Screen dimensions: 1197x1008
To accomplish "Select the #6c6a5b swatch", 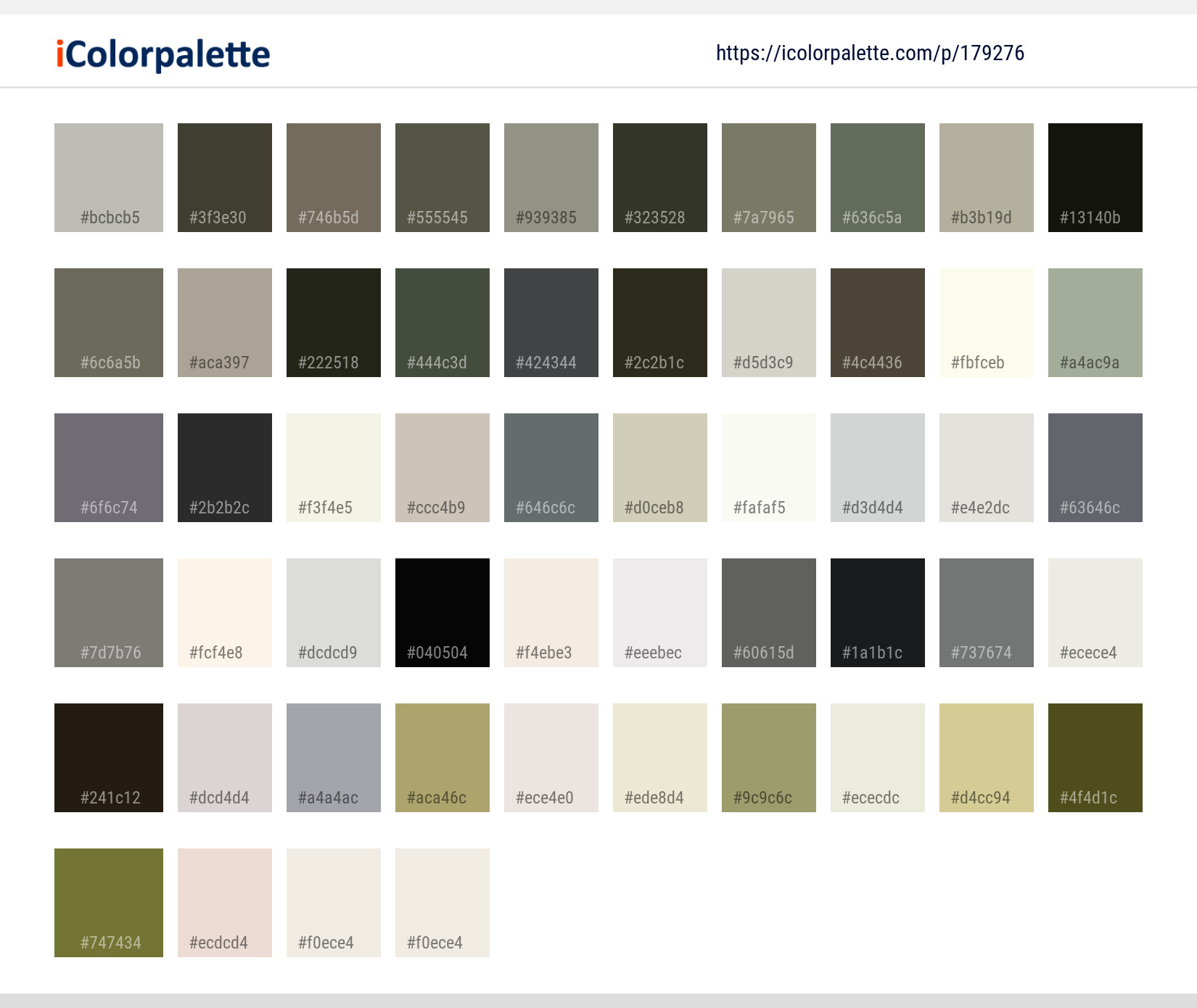I will (109, 323).
